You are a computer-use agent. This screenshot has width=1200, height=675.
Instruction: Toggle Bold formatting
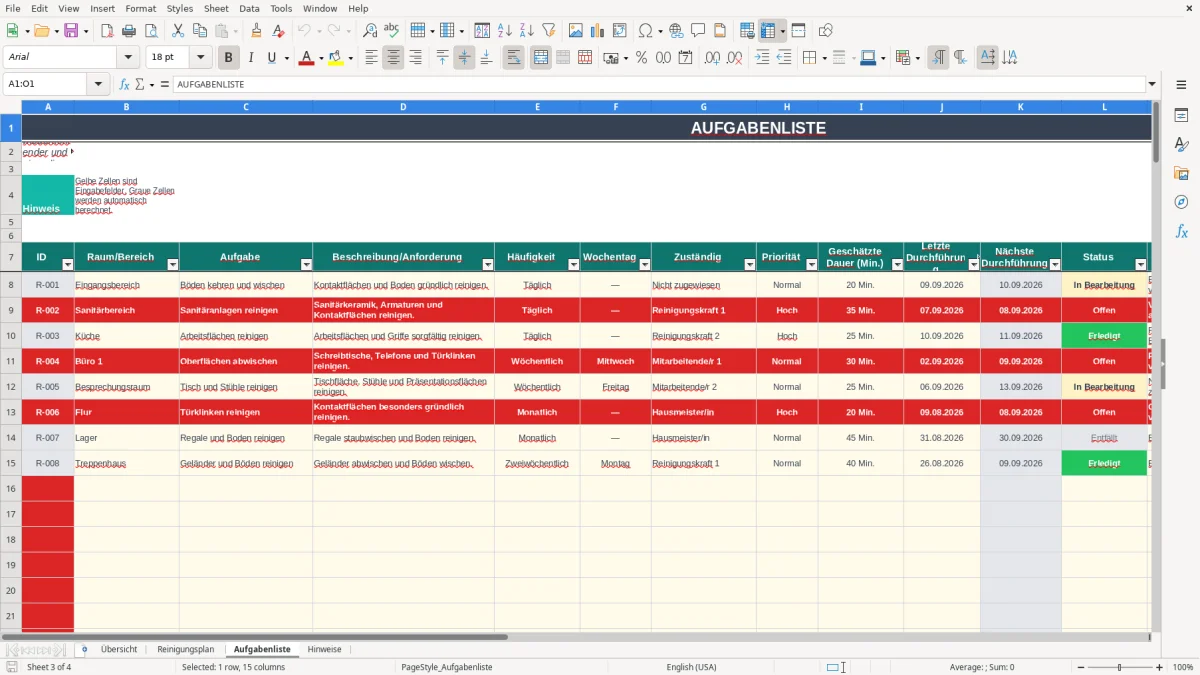229,58
